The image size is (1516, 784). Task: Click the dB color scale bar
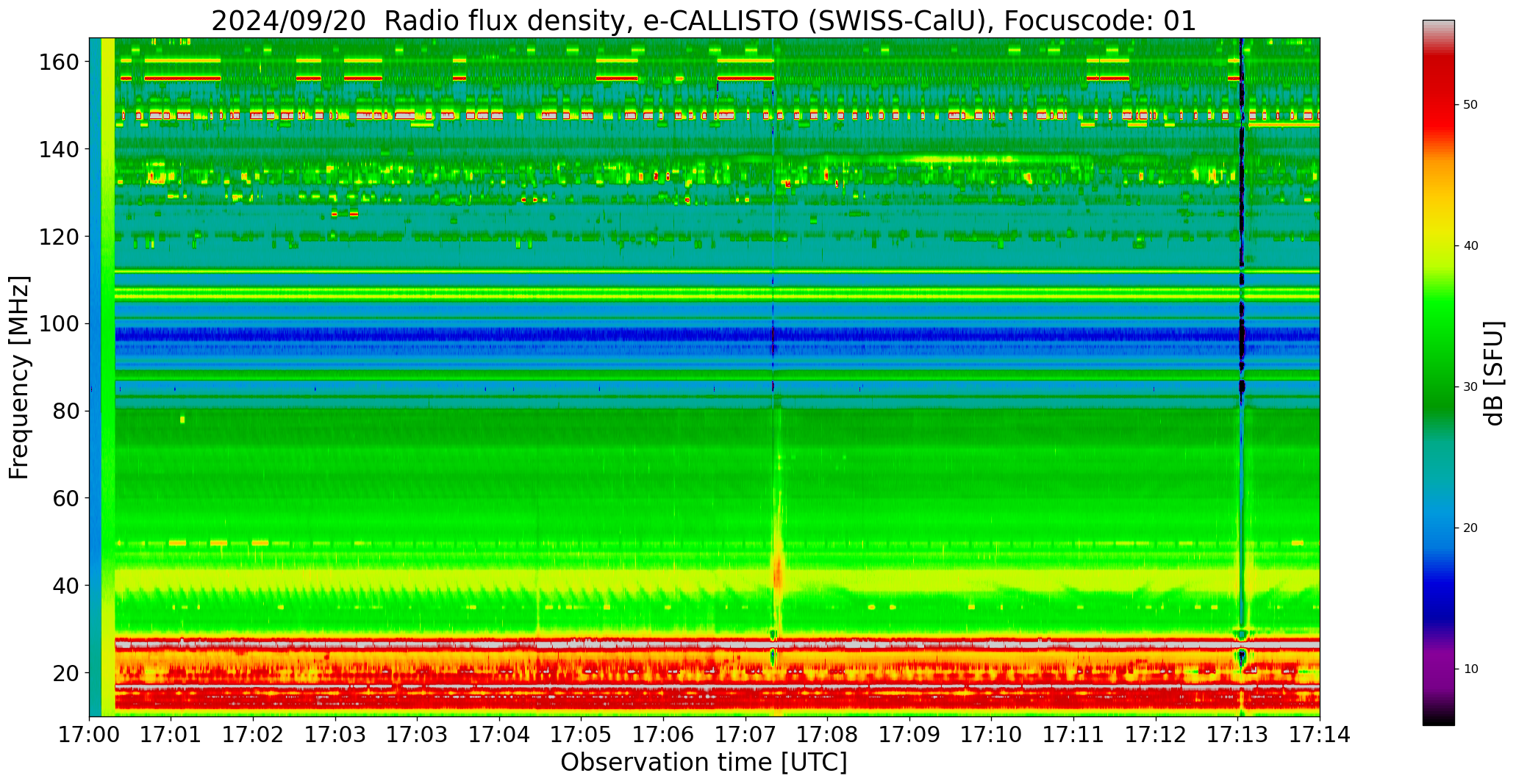1438,373
